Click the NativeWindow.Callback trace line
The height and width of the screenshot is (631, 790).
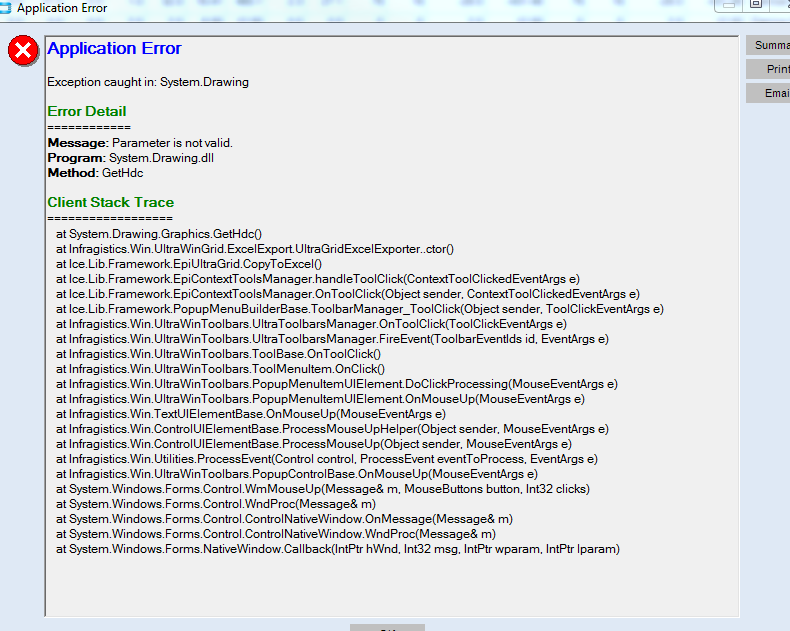(x=338, y=549)
